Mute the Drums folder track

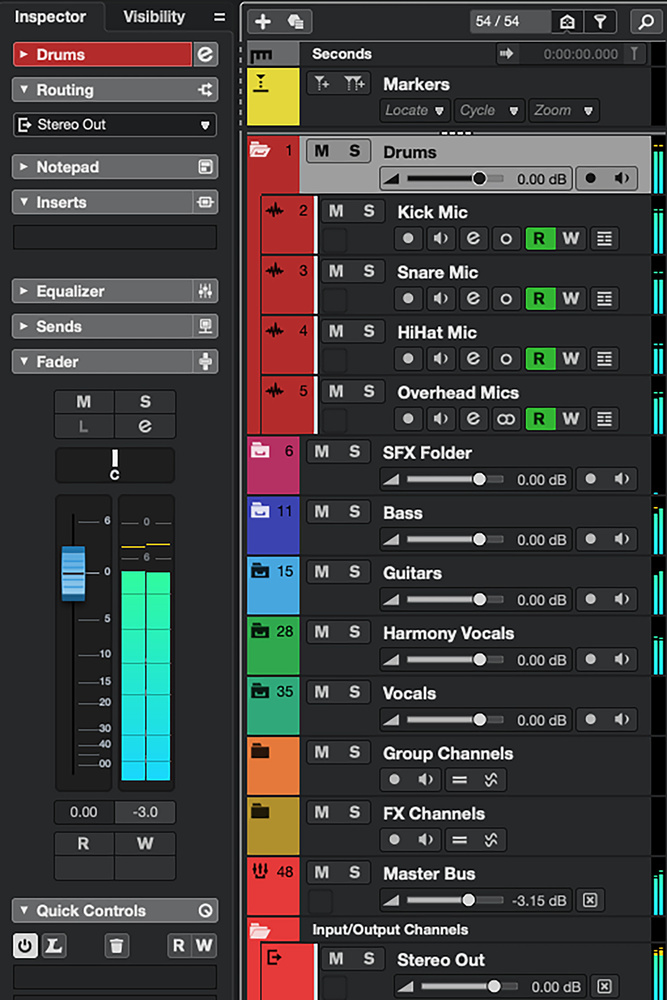click(322, 151)
